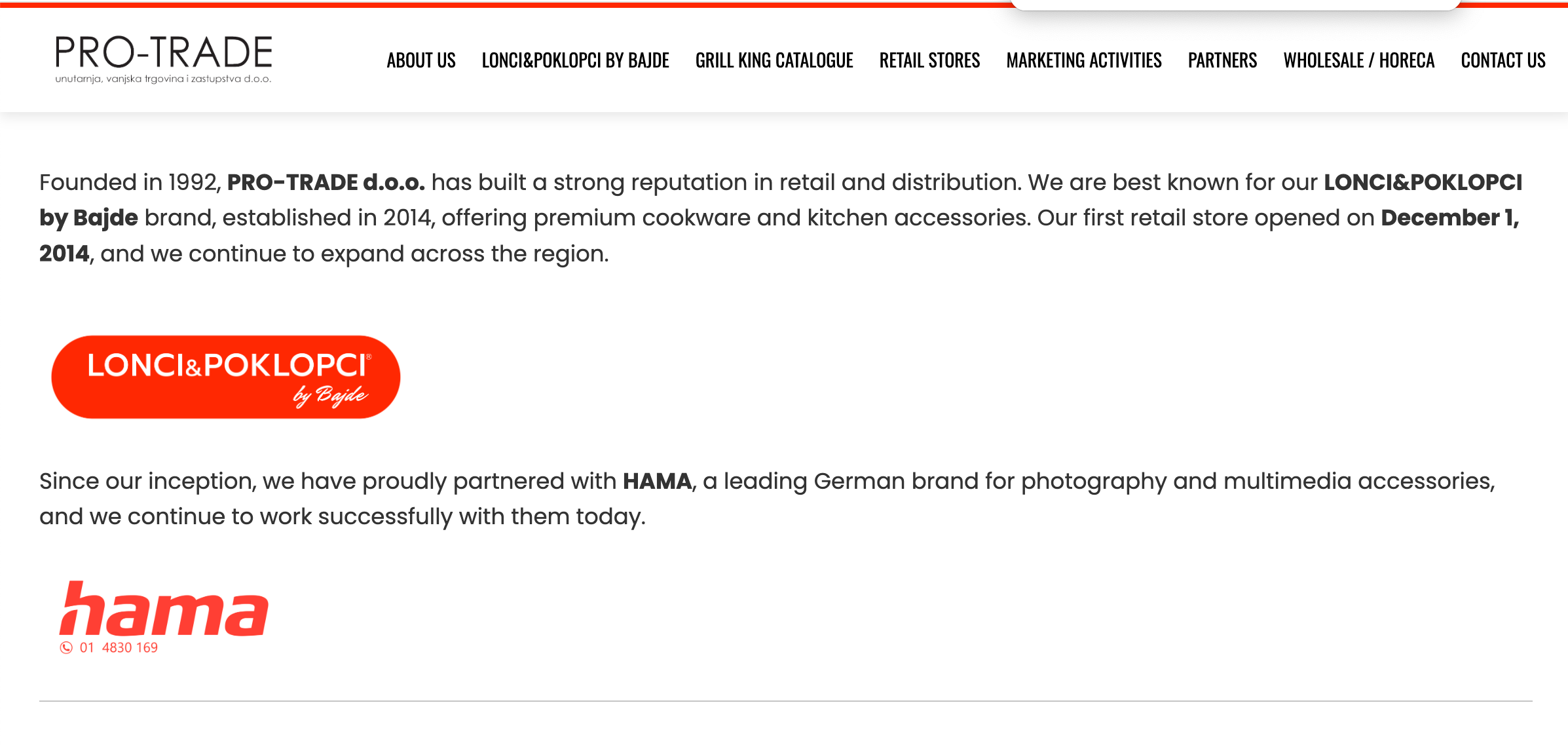Open the Grill King Catalogue page
The image size is (1568, 747).
(x=774, y=60)
